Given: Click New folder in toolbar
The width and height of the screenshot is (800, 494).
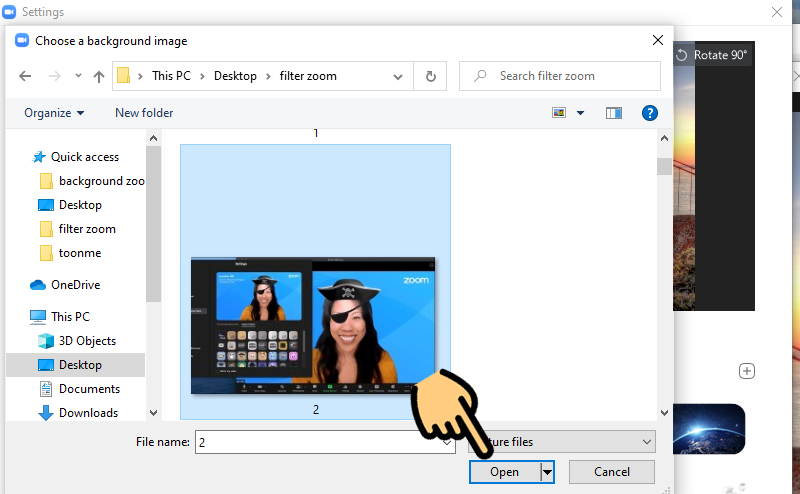Looking at the screenshot, I should [144, 113].
